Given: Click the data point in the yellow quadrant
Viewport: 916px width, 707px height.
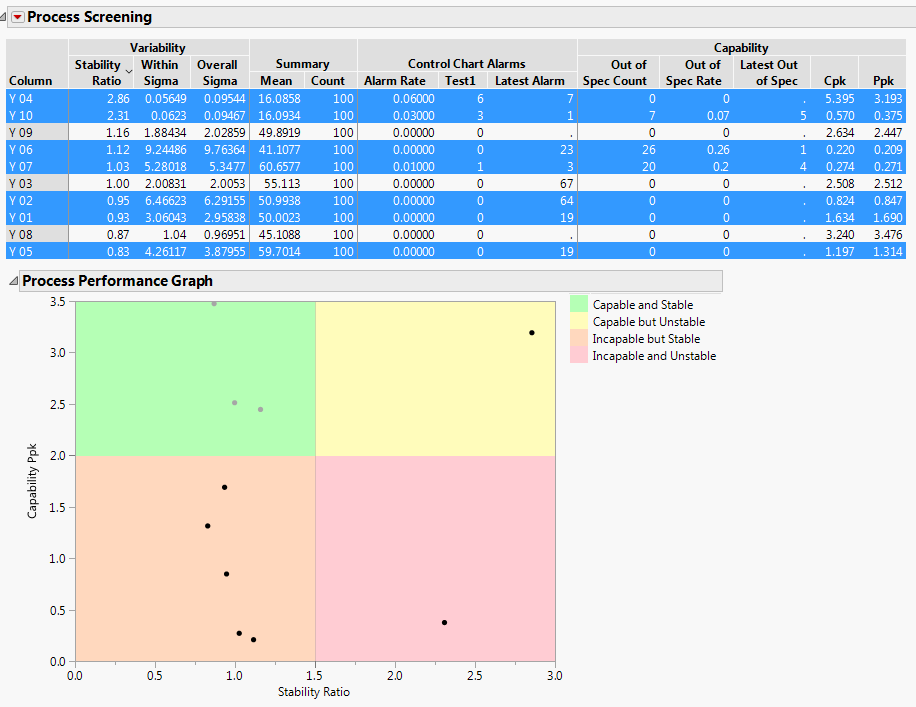Looking at the screenshot, I should tap(531, 332).
